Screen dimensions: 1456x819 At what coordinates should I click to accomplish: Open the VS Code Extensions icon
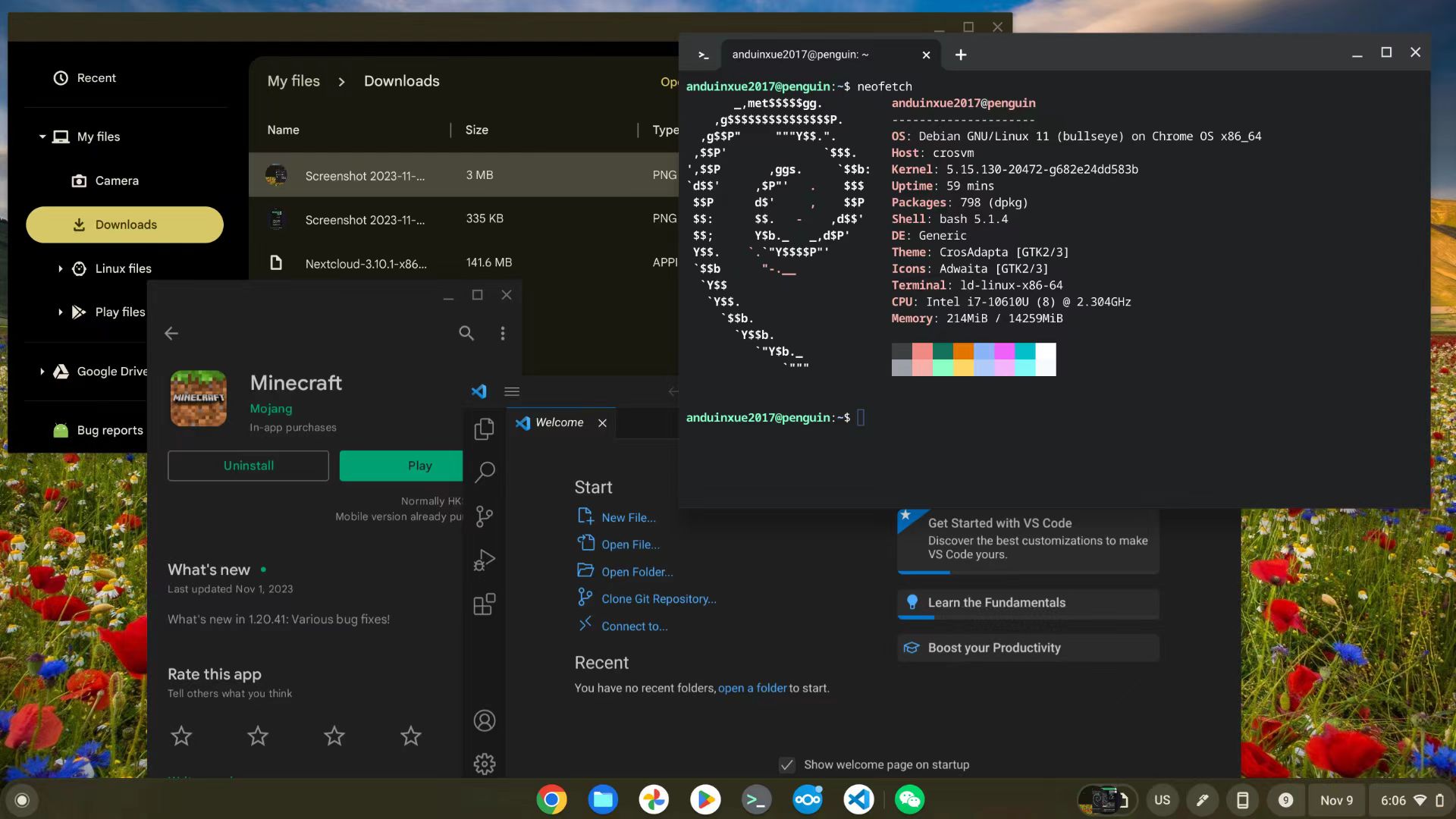pos(484,604)
